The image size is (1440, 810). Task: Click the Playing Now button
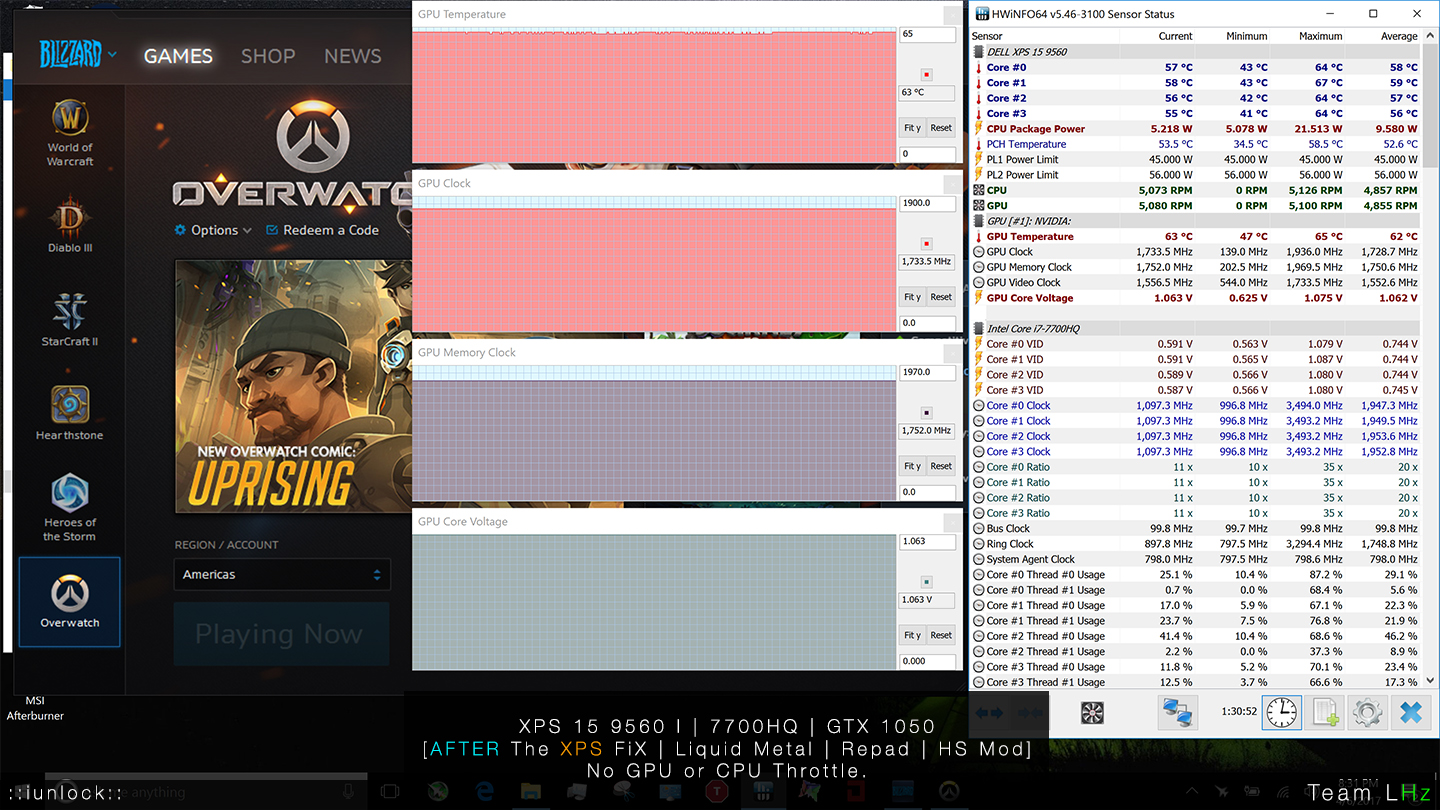point(281,634)
